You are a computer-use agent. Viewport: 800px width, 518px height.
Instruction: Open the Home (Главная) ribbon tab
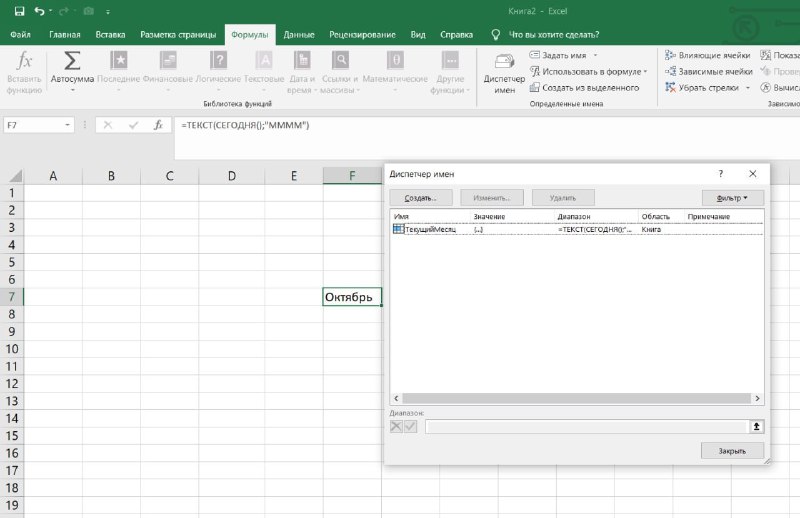[x=65, y=35]
